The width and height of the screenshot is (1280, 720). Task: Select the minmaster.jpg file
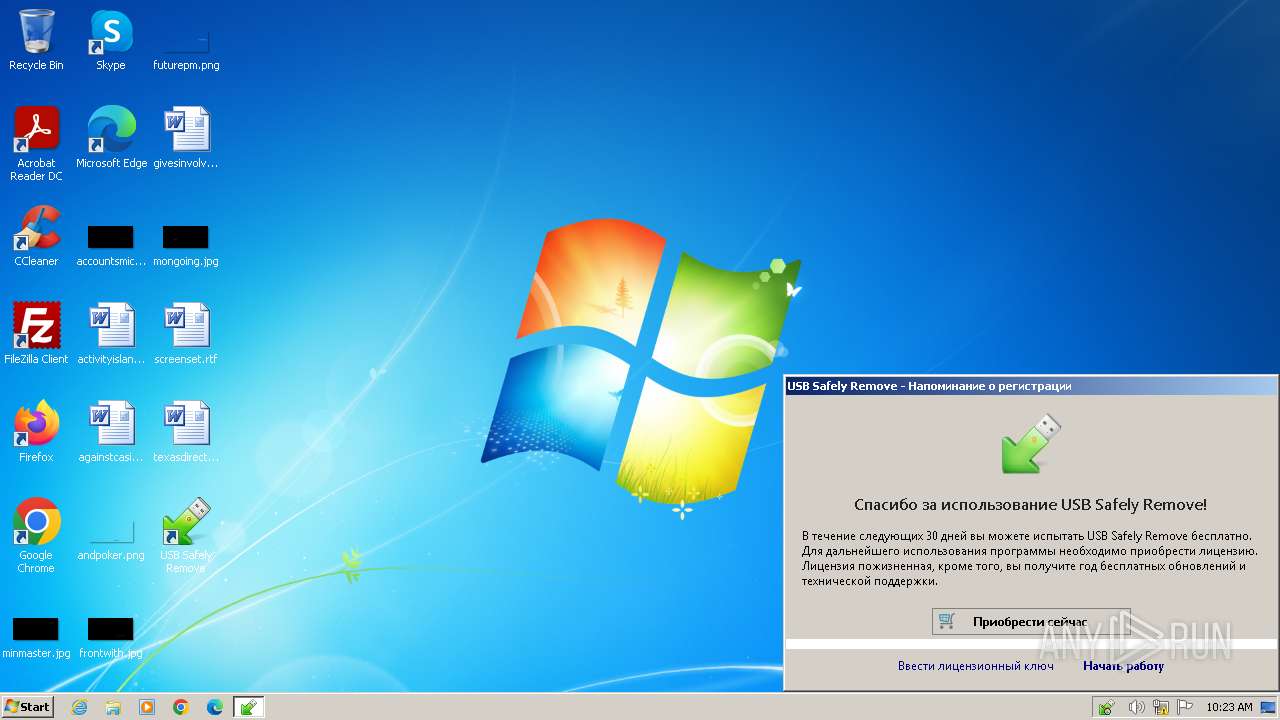pos(36,638)
